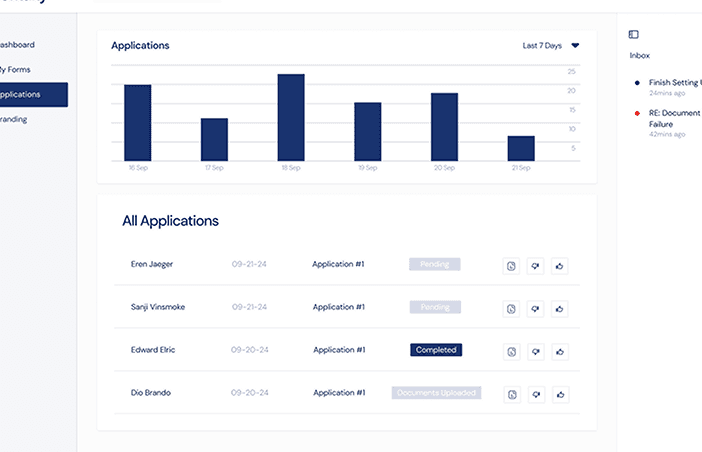The height and width of the screenshot is (452, 702).
Task: Reject Sanji Vinsmoke with thumbs-down icon
Action: click(x=535, y=309)
